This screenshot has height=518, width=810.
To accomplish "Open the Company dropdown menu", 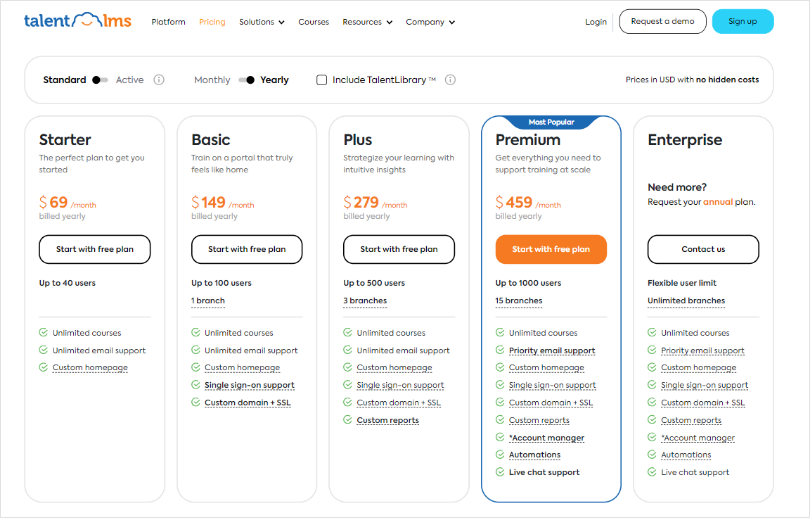I will pos(430,22).
